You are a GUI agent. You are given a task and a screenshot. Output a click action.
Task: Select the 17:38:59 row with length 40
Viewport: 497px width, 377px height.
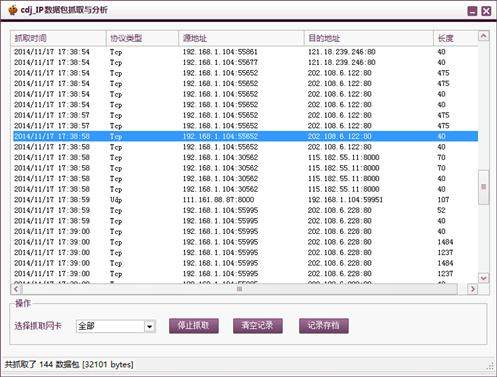click(x=245, y=221)
